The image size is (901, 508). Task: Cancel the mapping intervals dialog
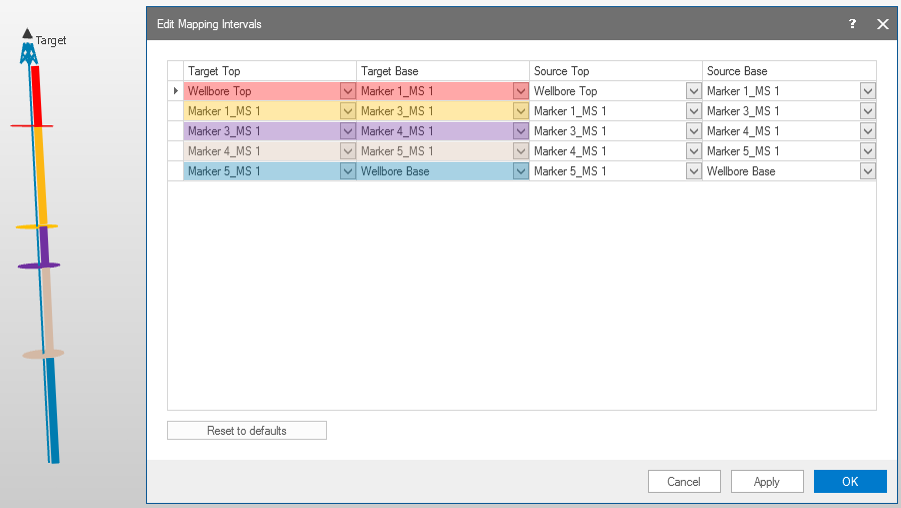point(683,482)
